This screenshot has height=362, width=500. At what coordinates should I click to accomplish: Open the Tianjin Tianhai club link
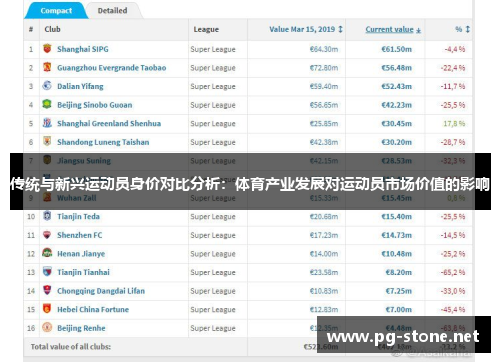click(83, 272)
